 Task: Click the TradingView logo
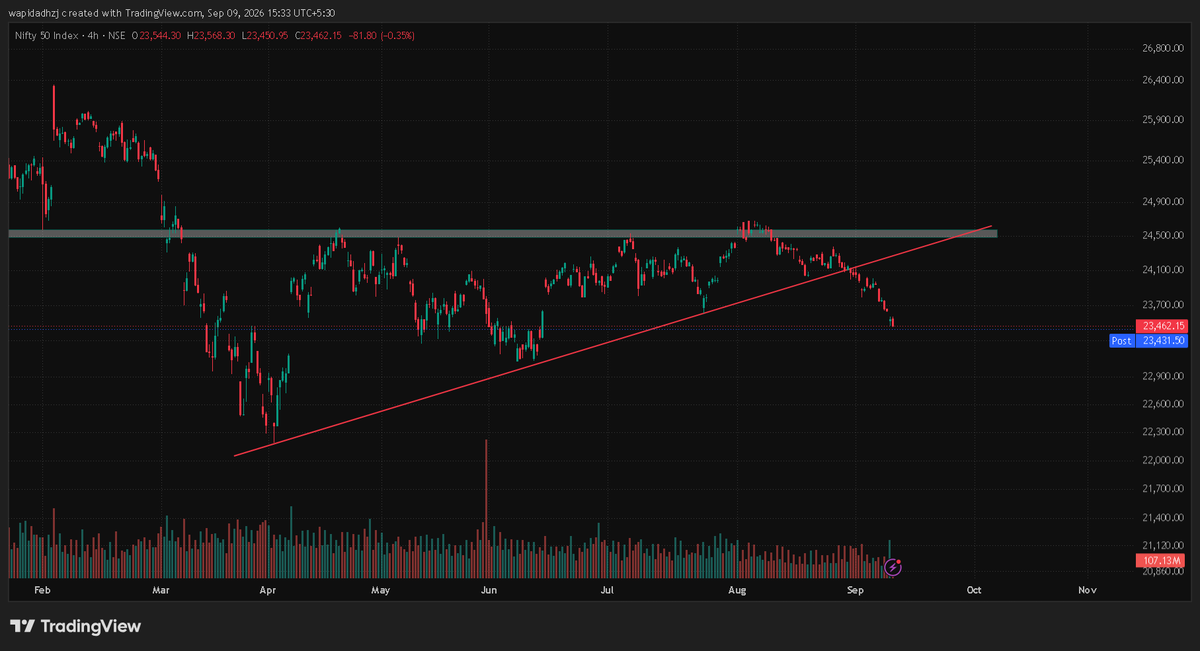76,626
